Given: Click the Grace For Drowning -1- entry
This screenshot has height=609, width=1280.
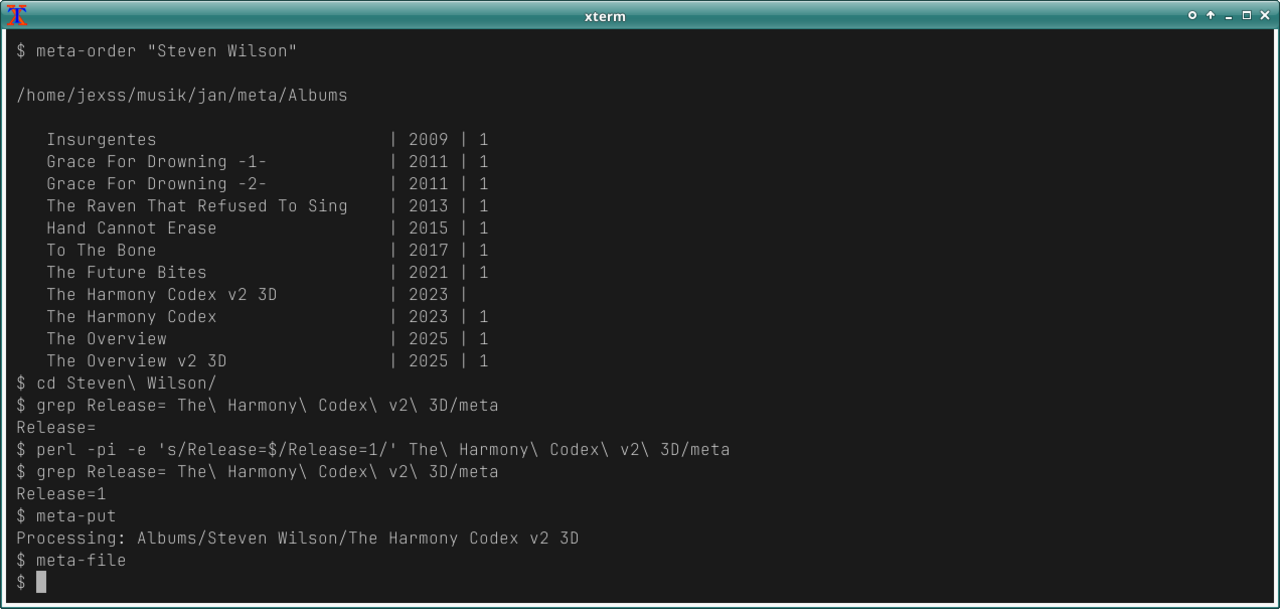Looking at the screenshot, I should [156, 162].
